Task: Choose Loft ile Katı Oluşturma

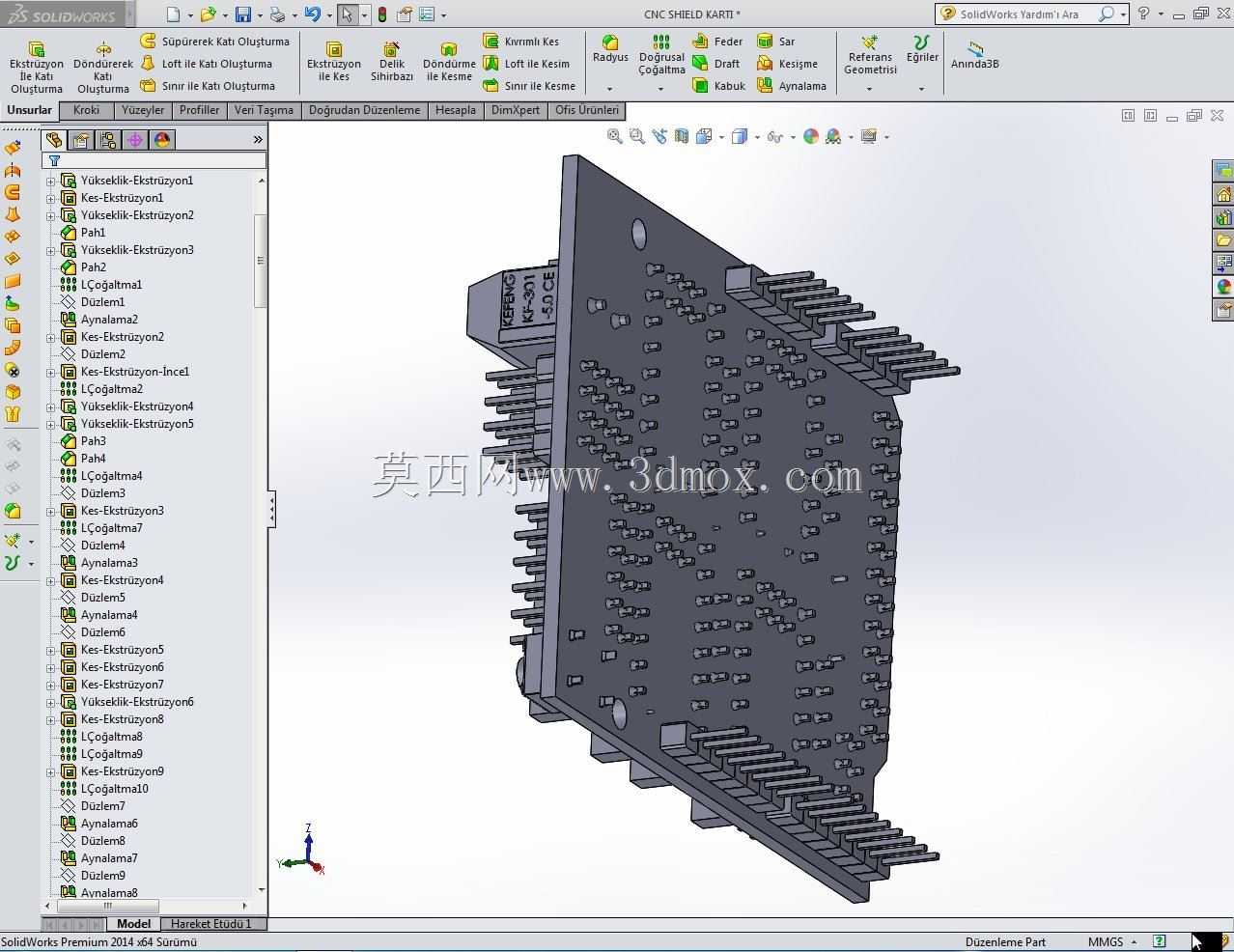Action: click(206, 64)
